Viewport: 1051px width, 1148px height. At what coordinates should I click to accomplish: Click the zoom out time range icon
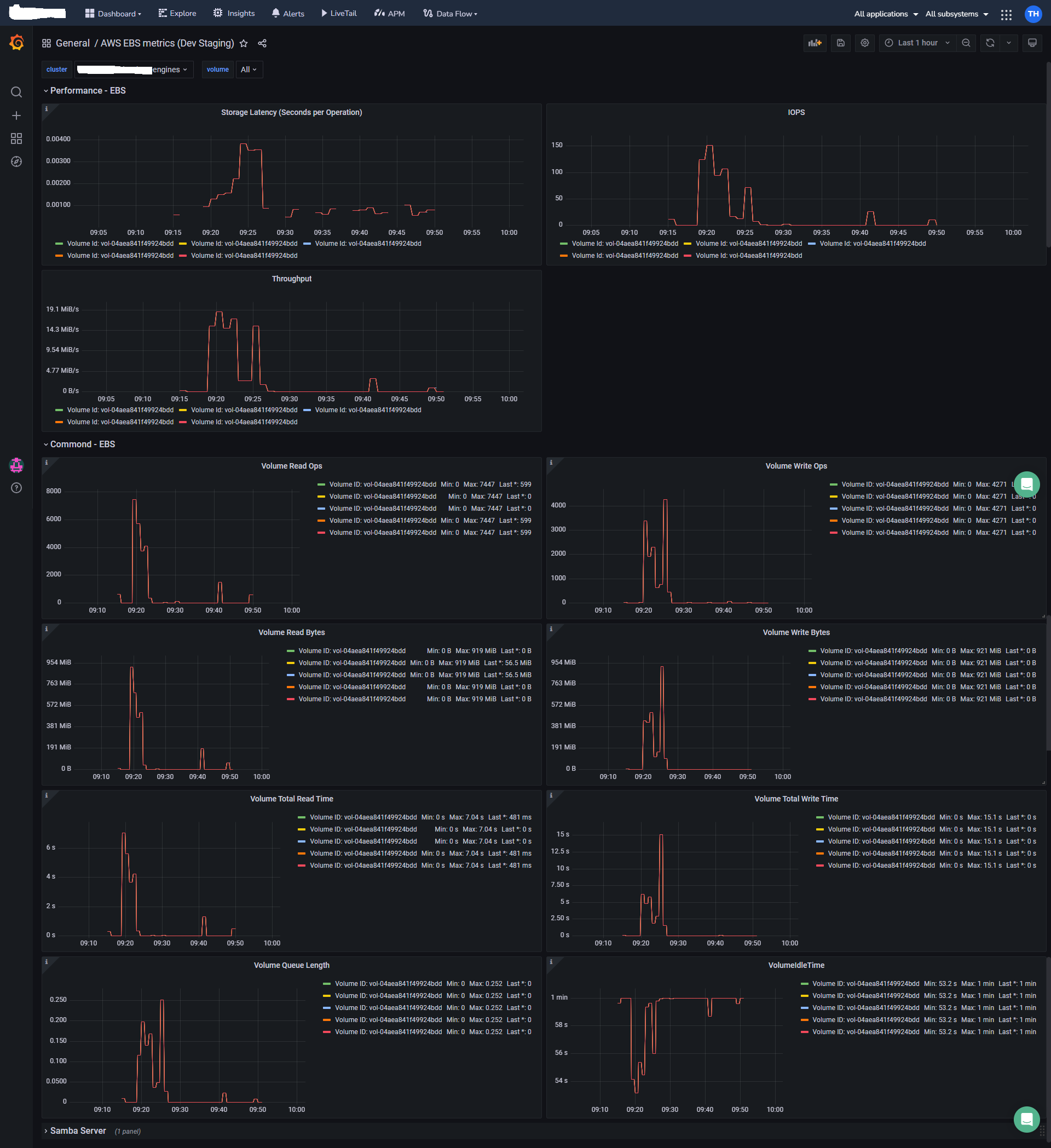(966, 43)
